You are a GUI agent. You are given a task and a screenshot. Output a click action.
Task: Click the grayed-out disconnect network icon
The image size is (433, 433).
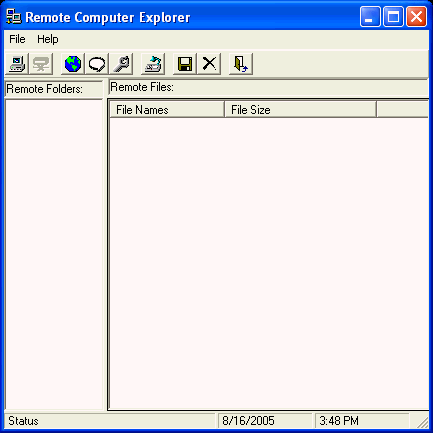pyautogui.click(x=41, y=64)
